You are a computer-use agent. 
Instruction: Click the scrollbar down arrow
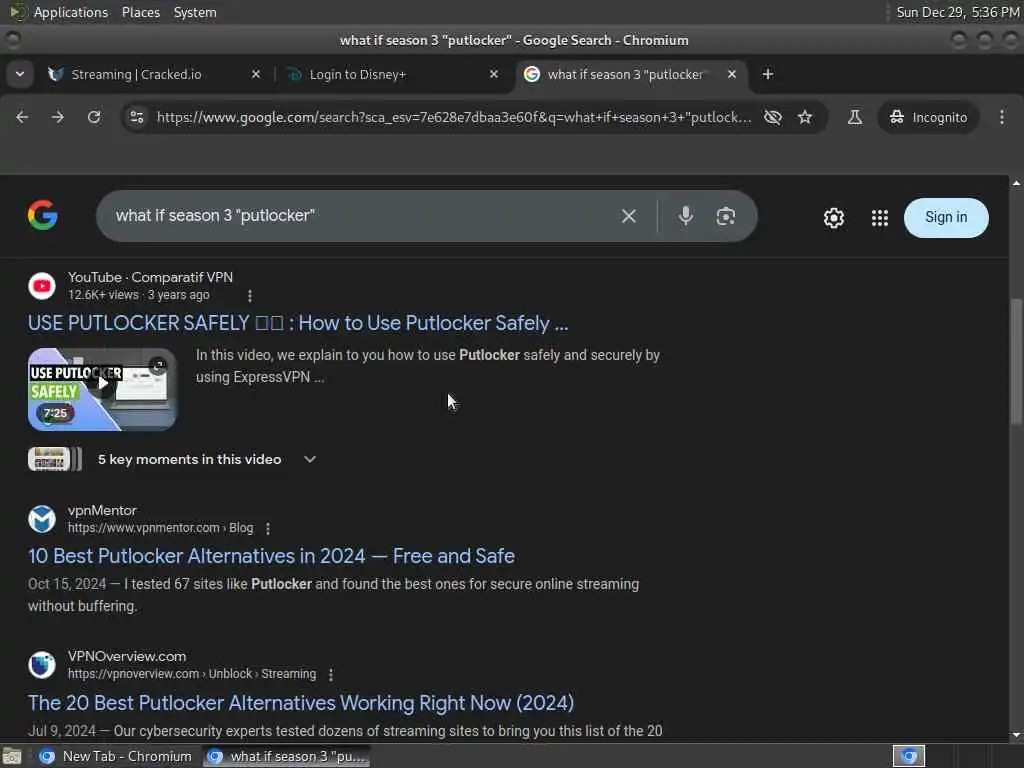coord(1016,735)
